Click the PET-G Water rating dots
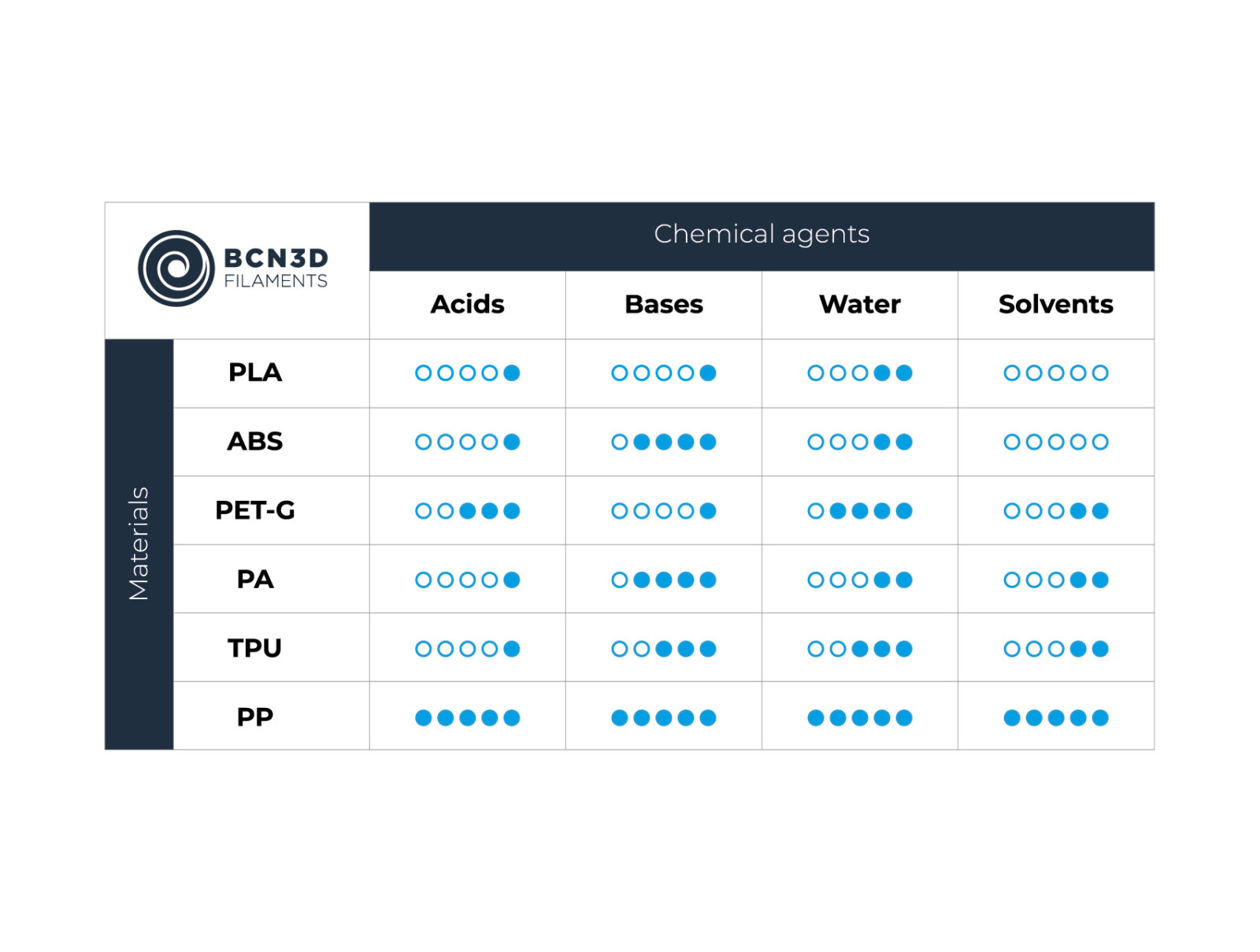 tap(860, 511)
